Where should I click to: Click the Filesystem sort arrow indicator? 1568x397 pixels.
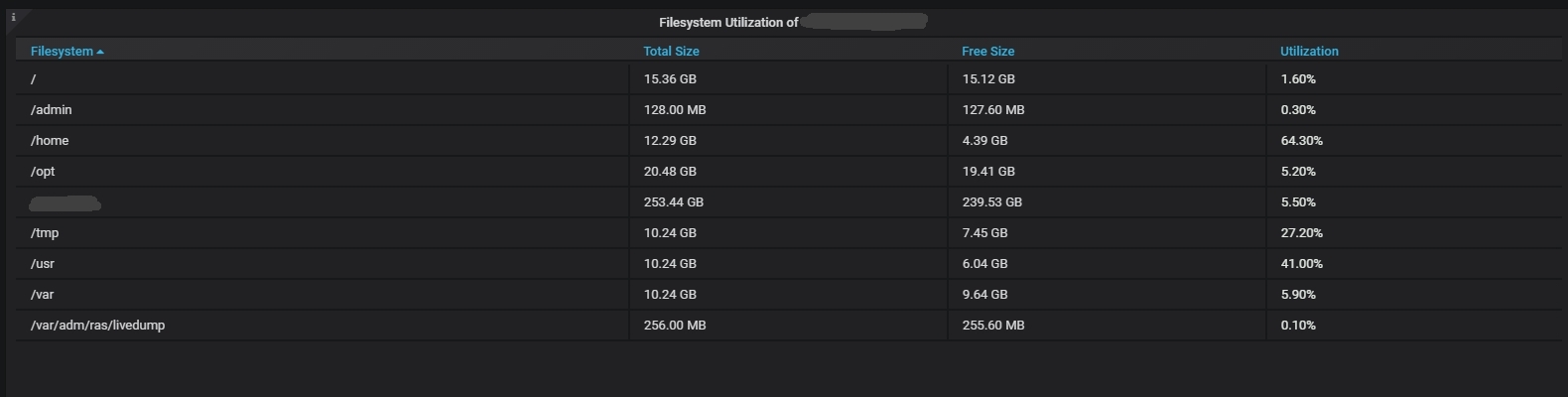(x=100, y=52)
